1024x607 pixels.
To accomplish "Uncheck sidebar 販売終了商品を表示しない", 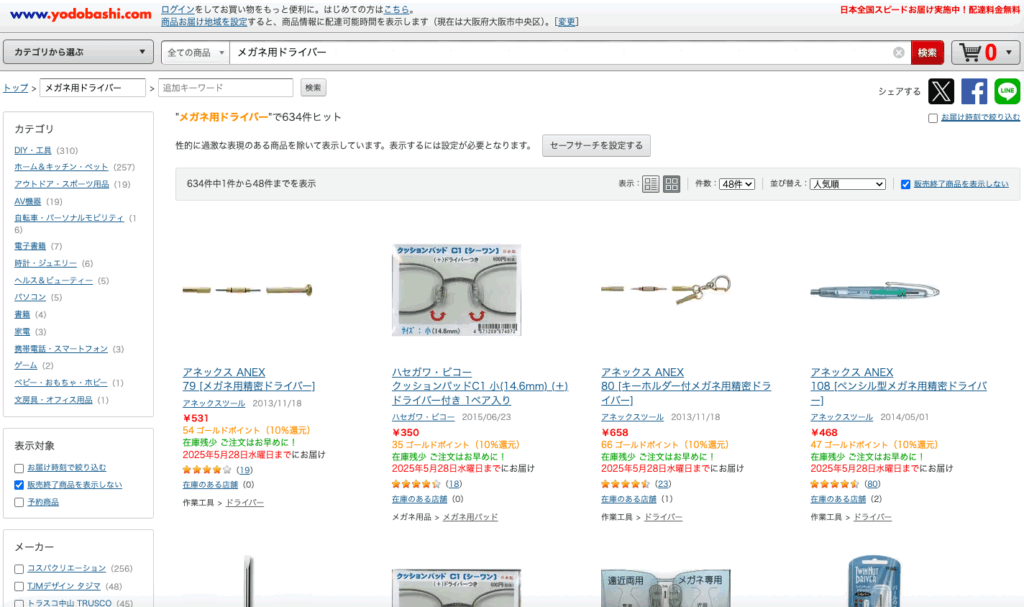I will click(19, 485).
